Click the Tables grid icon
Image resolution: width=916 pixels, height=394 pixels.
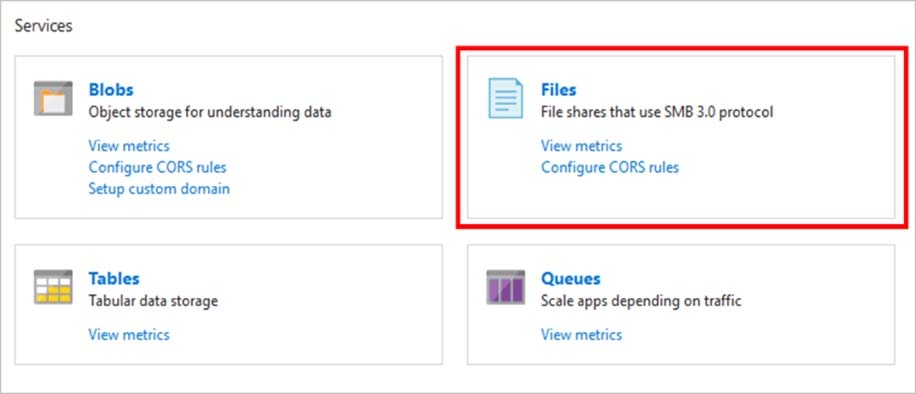coord(53,287)
